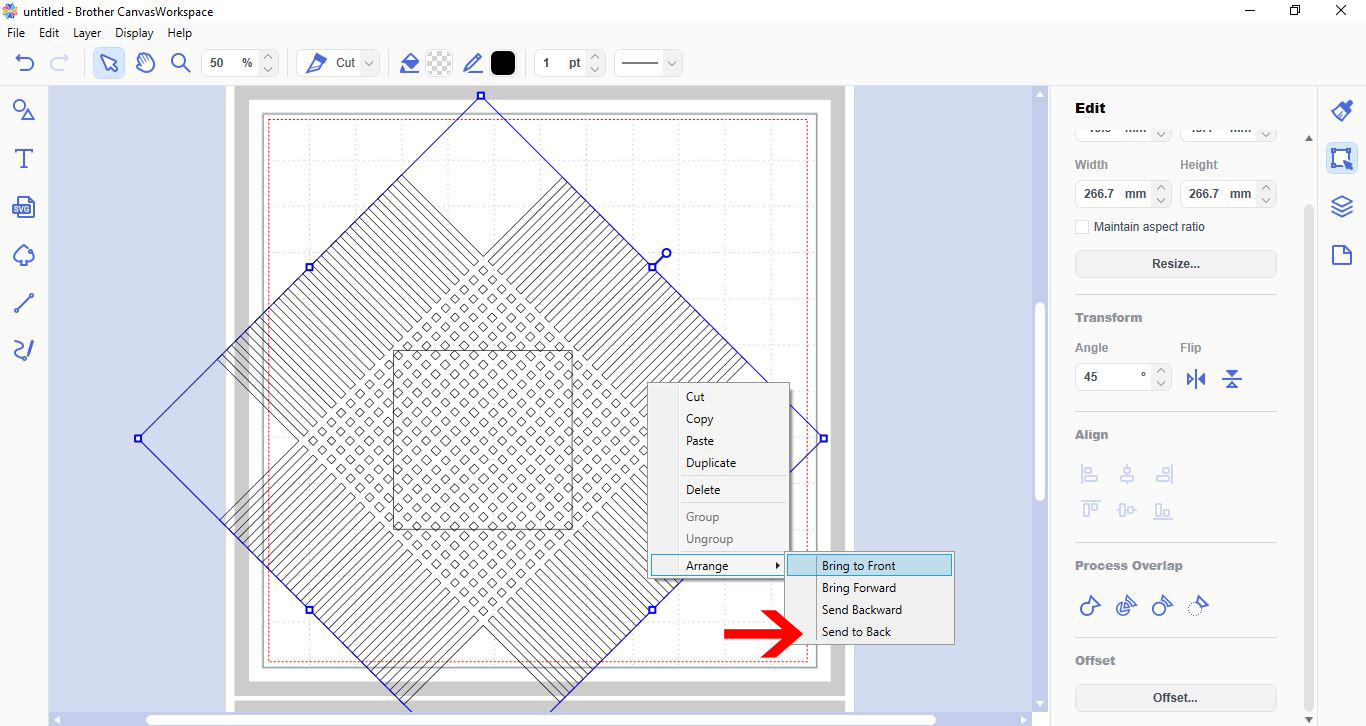Open the File menu
The image size is (1366, 726).
pyautogui.click(x=16, y=33)
